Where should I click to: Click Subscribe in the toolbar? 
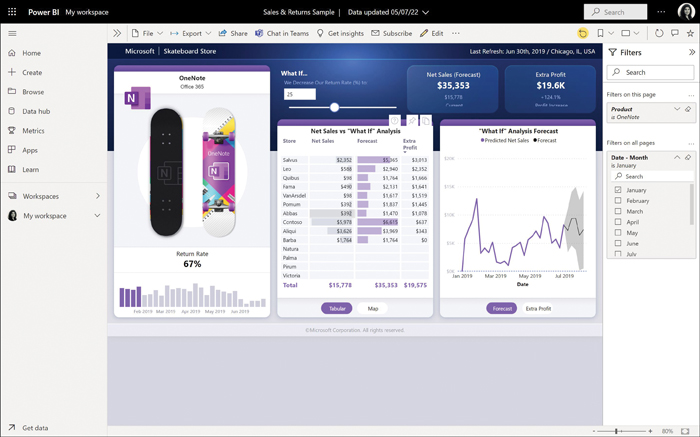[x=392, y=33]
